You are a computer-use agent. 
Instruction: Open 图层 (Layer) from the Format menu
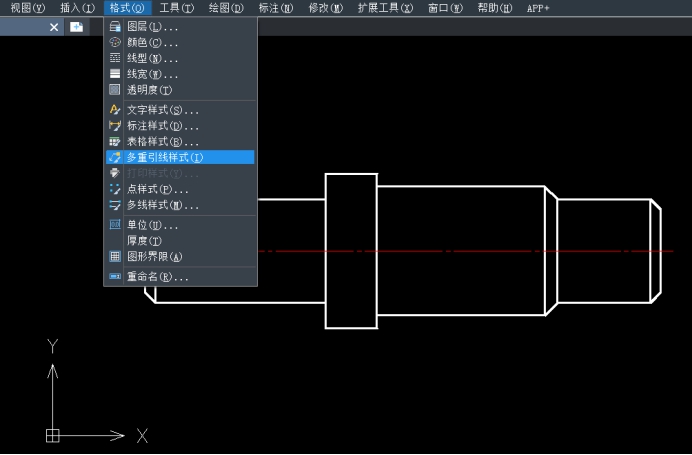click(152, 26)
